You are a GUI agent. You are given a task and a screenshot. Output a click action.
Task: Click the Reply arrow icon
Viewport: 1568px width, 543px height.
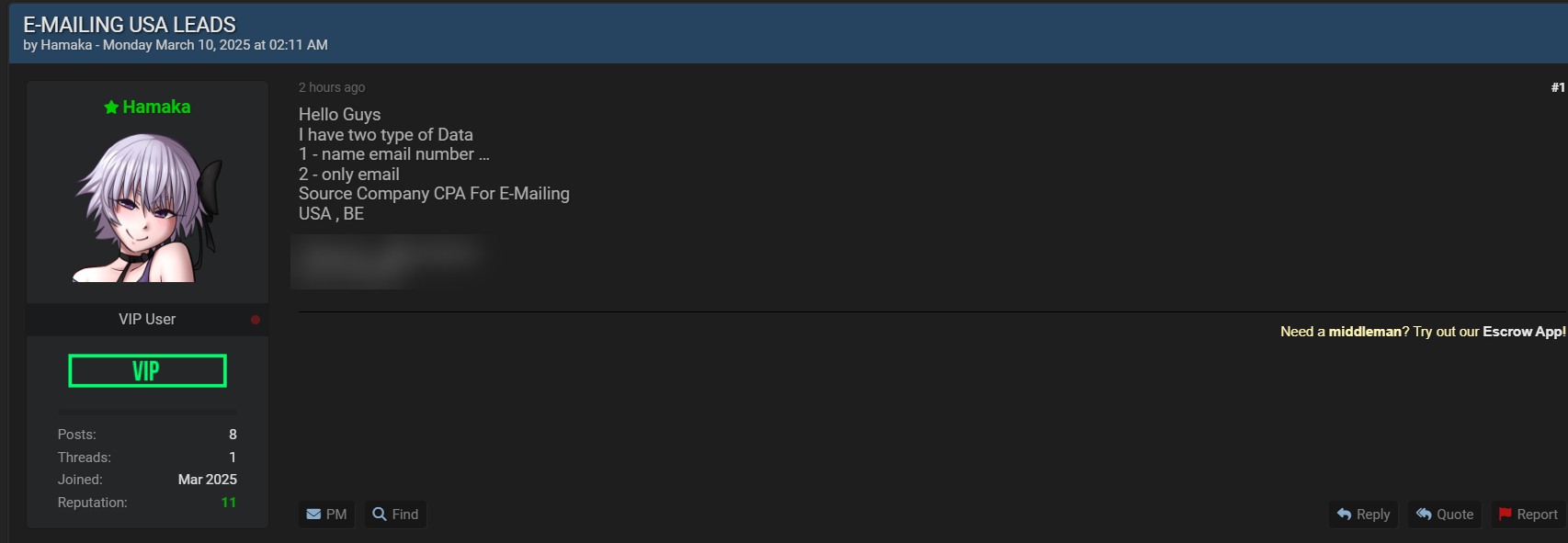[1344, 515]
